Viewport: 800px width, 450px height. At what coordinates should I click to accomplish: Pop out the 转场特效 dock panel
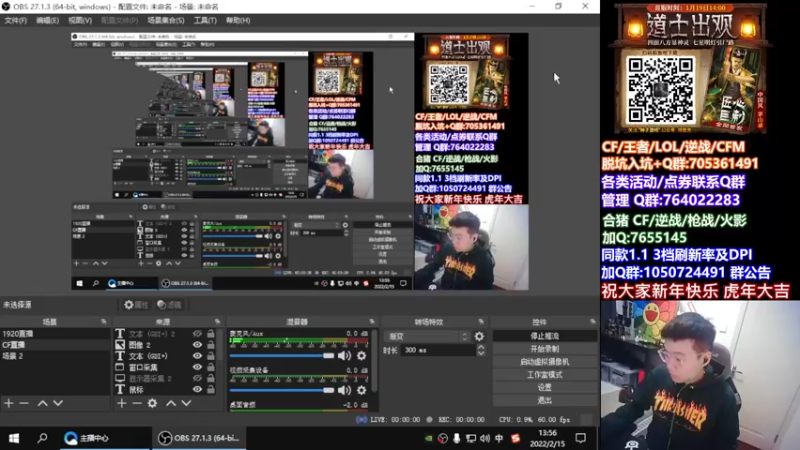click(481, 321)
